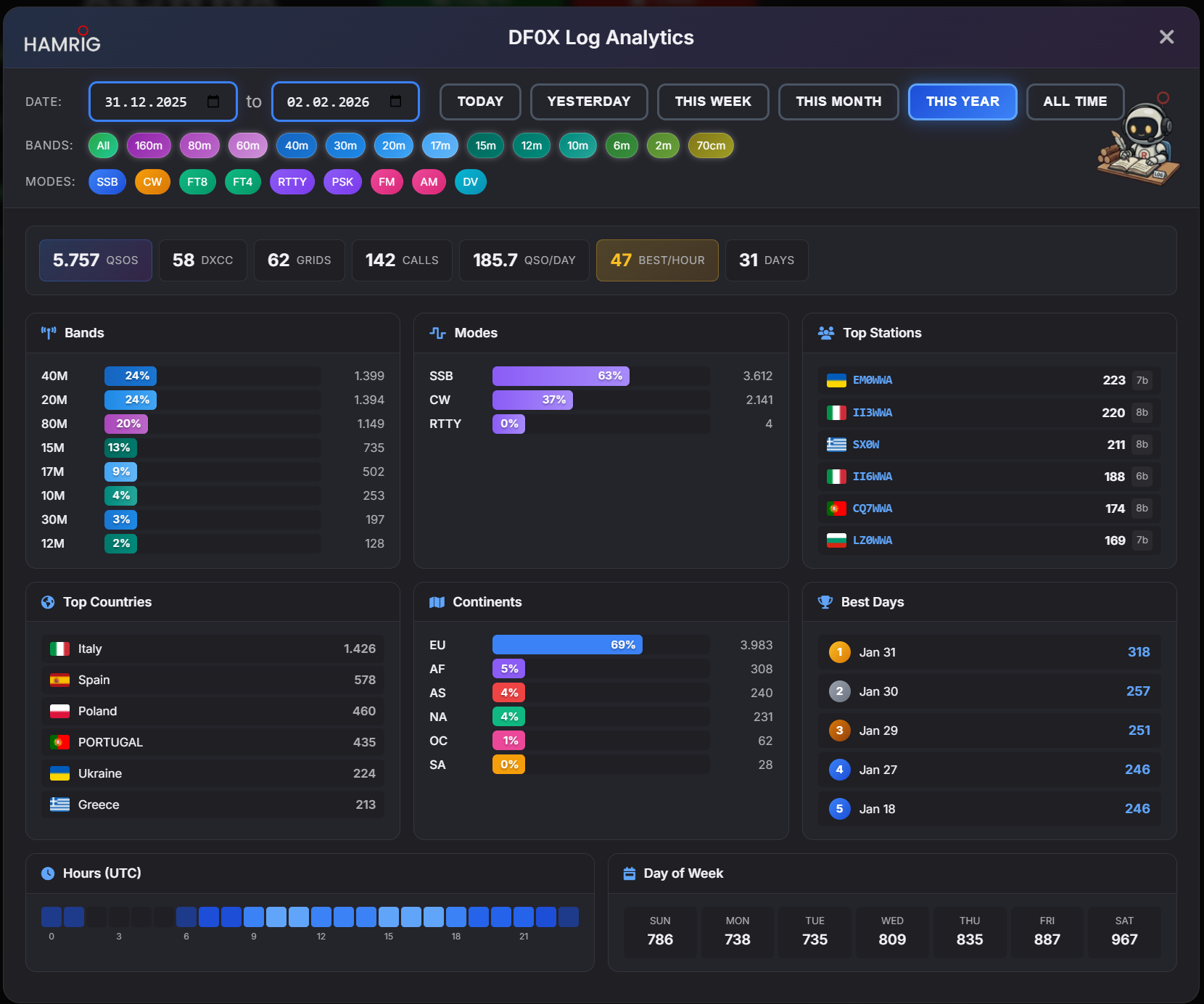This screenshot has width=1204, height=1004.
Task: Open the start date calendar picker icon
Action: click(213, 102)
